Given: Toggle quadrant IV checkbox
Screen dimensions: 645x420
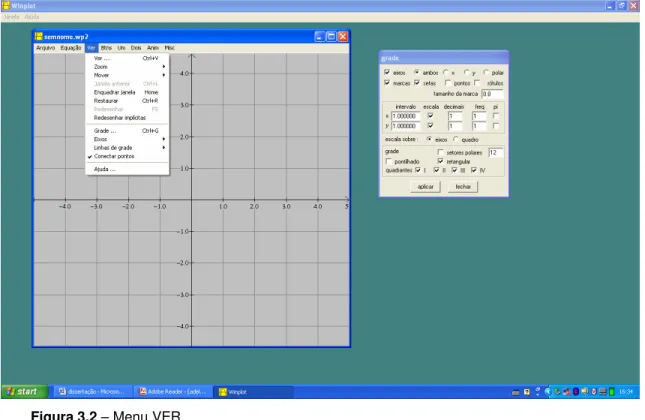Looking at the screenshot, I should click(x=474, y=170).
